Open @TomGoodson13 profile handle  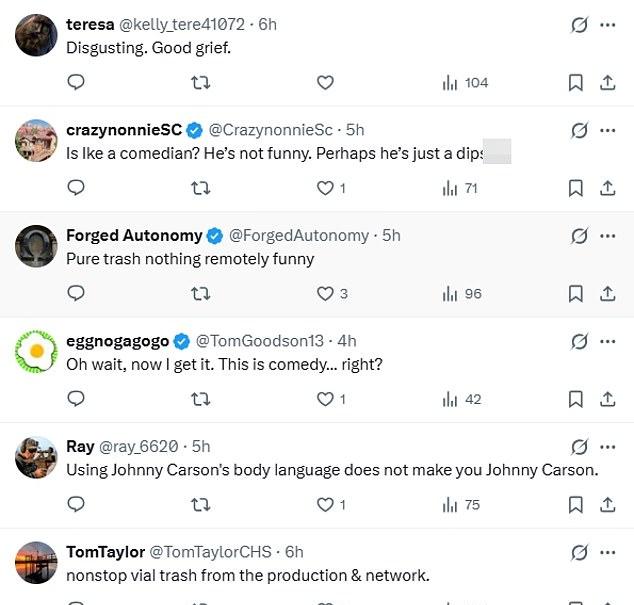[260, 341]
